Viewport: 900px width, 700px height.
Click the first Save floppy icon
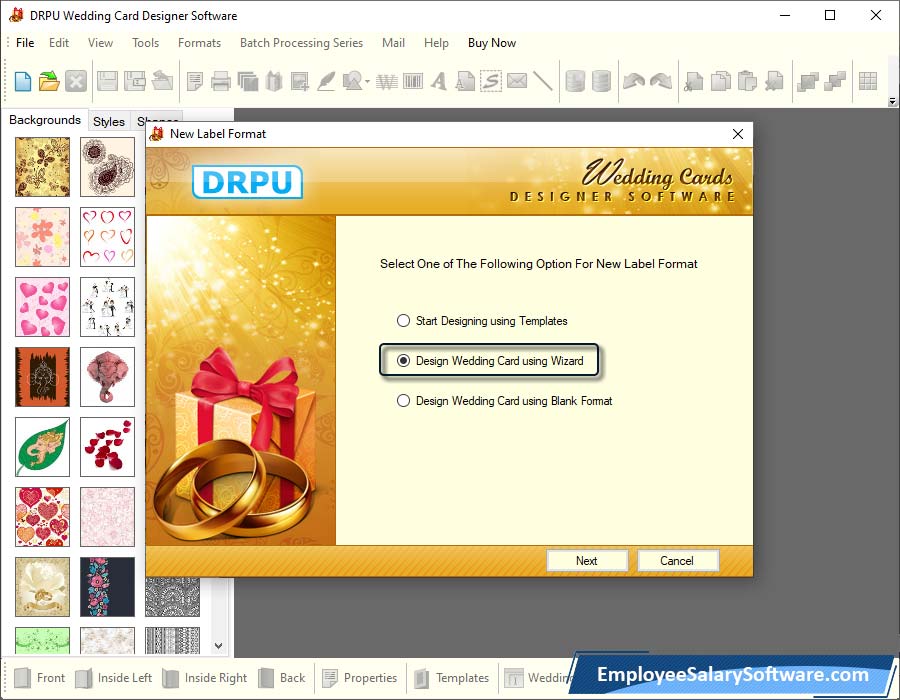click(x=107, y=81)
